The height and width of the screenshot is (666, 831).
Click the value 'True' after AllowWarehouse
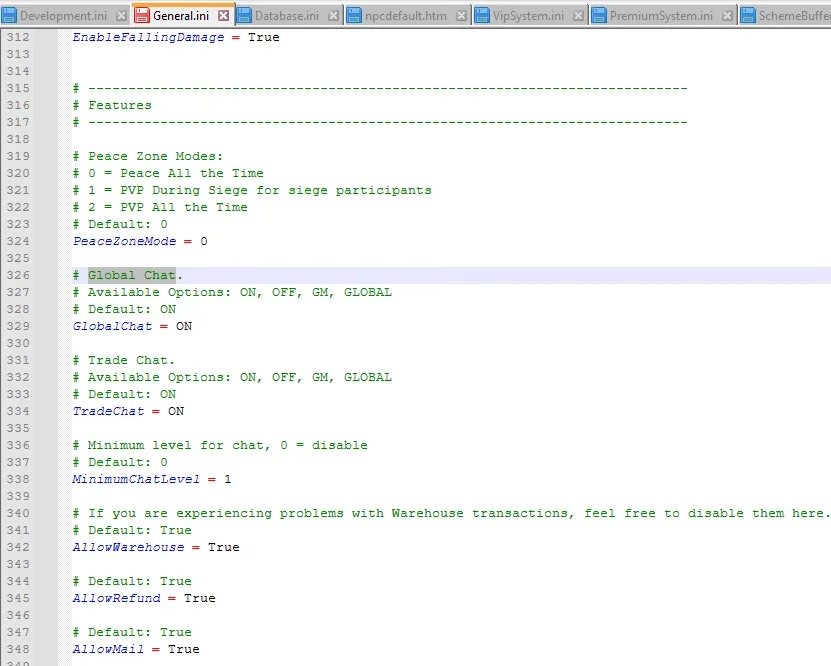click(x=224, y=547)
